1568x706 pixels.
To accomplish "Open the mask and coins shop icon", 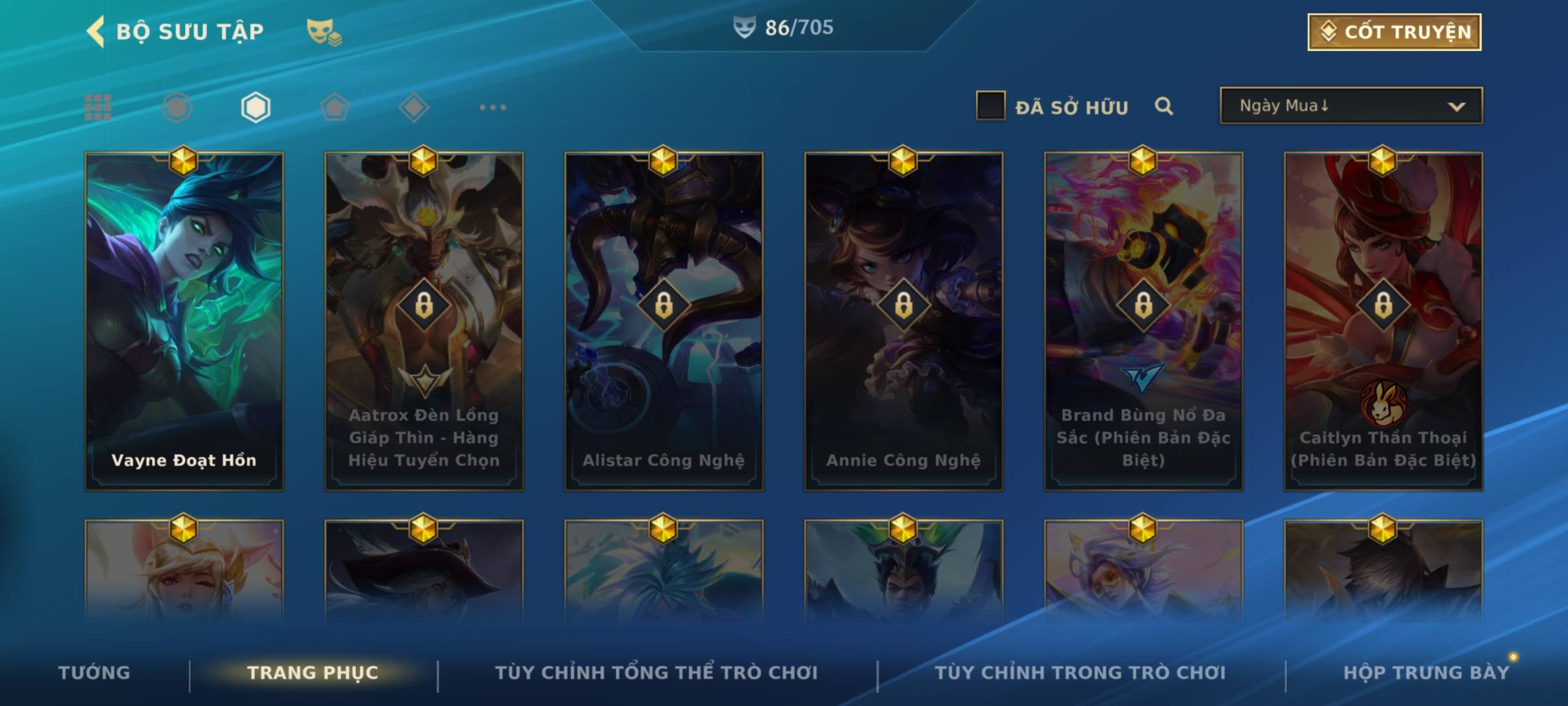I will [x=324, y=32].
